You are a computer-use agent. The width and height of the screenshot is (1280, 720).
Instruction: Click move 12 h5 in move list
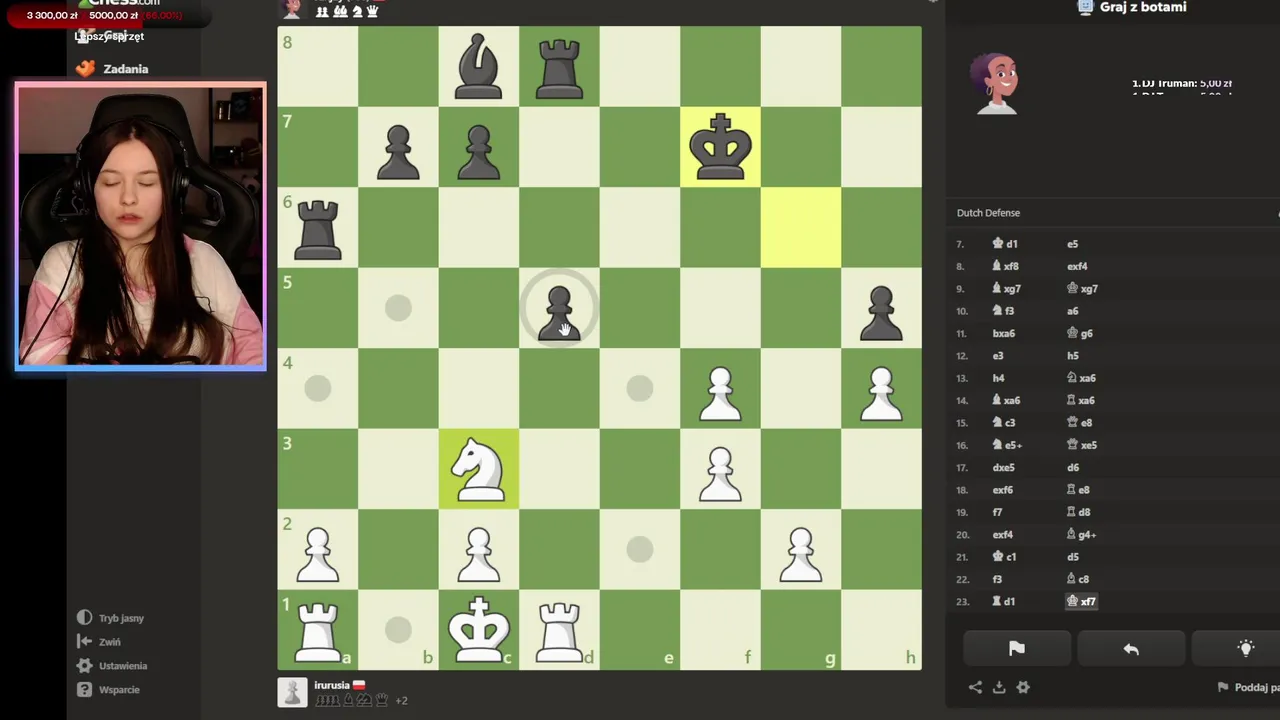point(1072,356)
